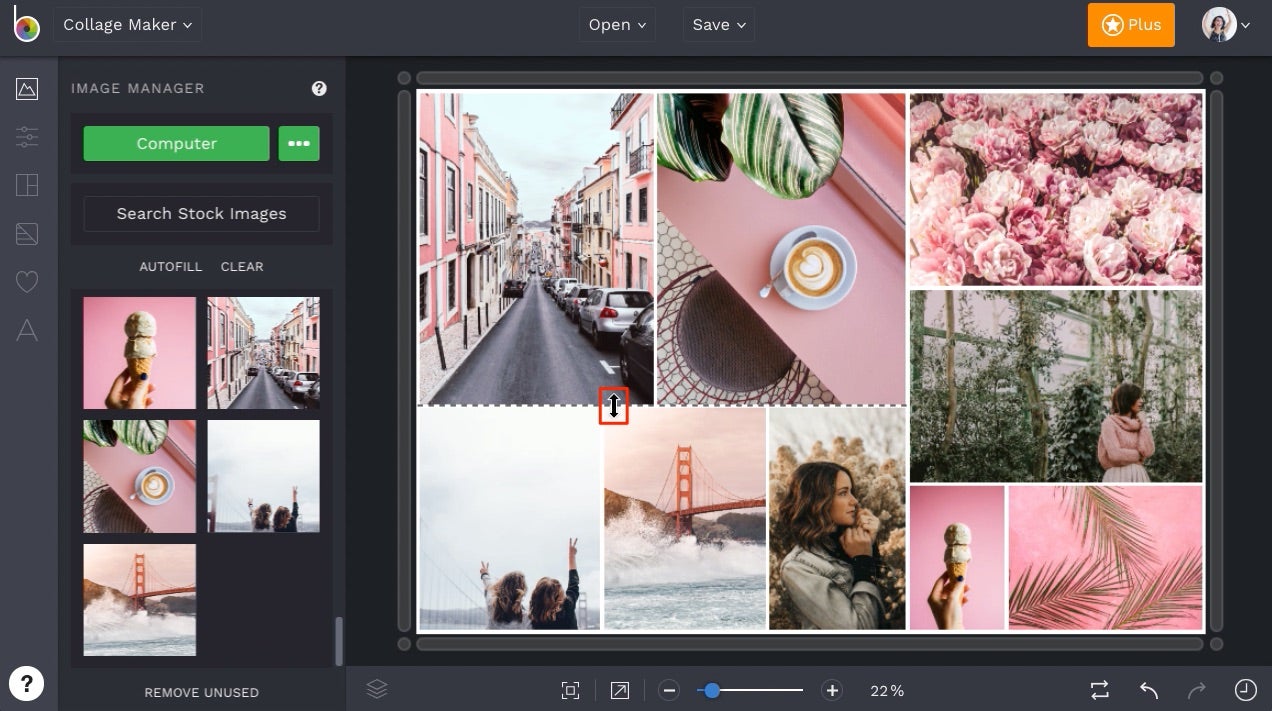This screenshot has height=711, width=1272.
Task: Click Search Stock Images
Action: click(201, 213)
